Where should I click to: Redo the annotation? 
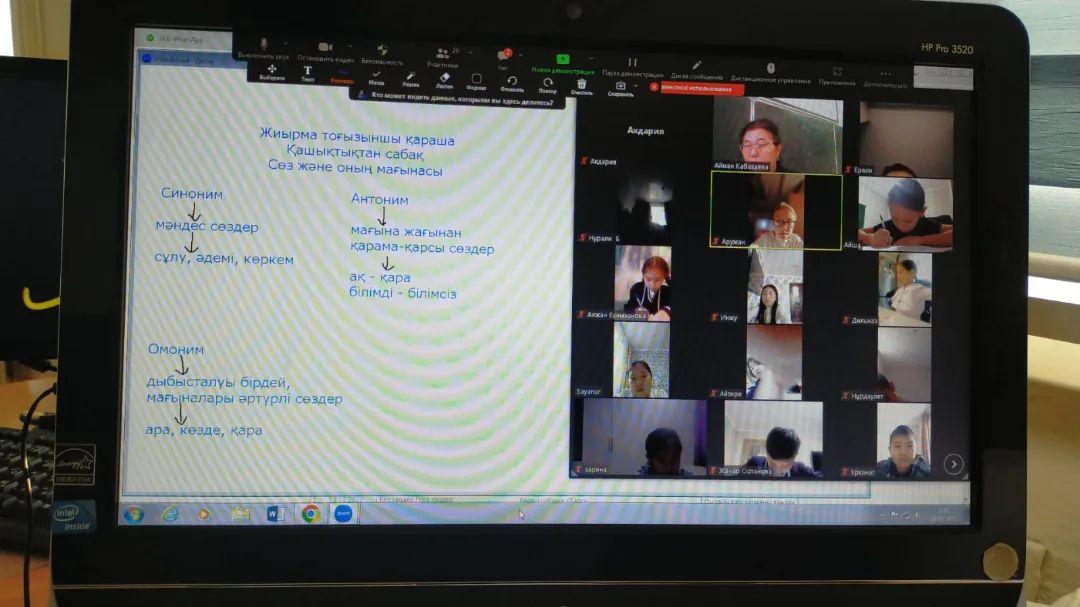(x=548, y=83)
